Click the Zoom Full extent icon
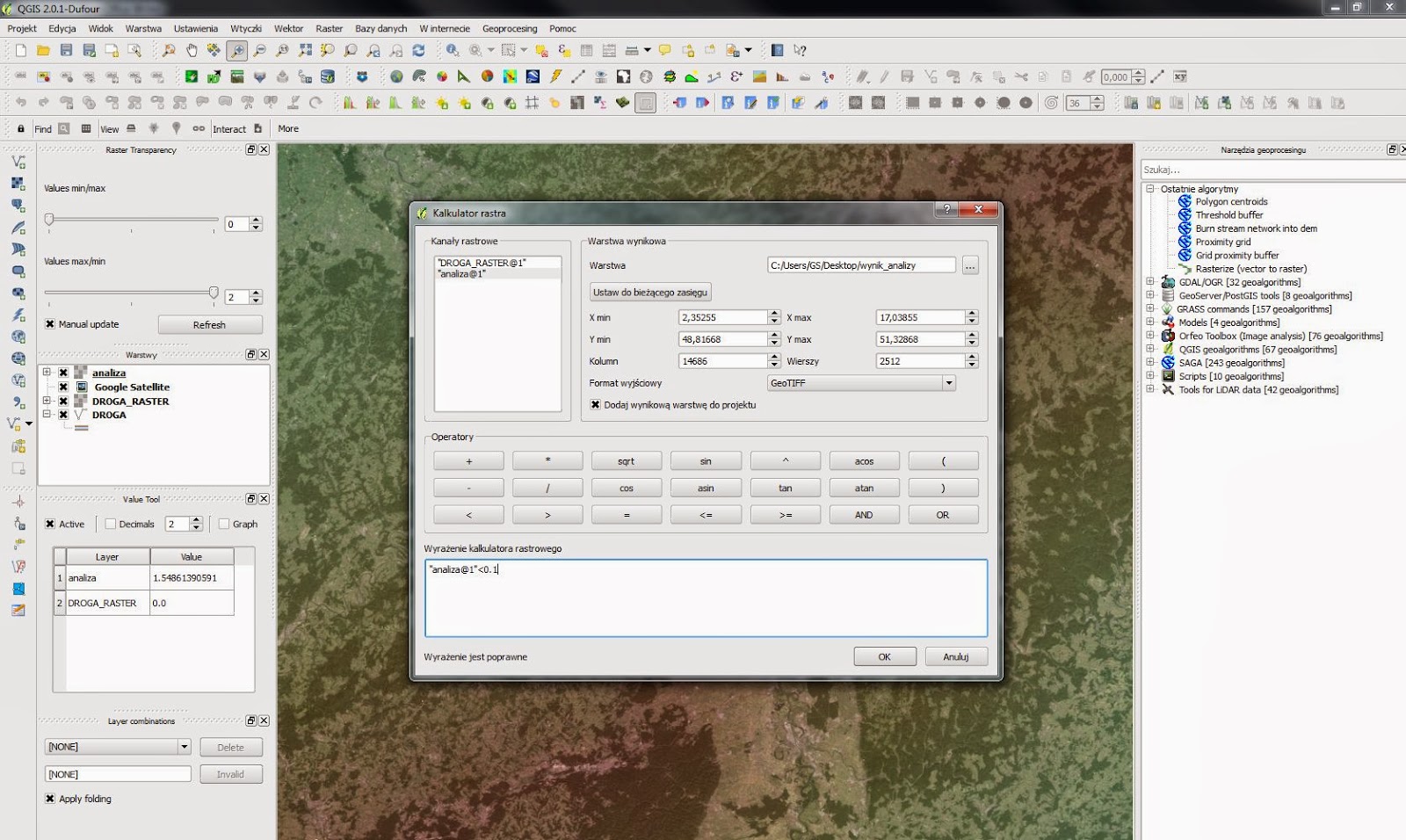Image resolution: width=1406 pixels, height=840 pixels. [305, 51]
